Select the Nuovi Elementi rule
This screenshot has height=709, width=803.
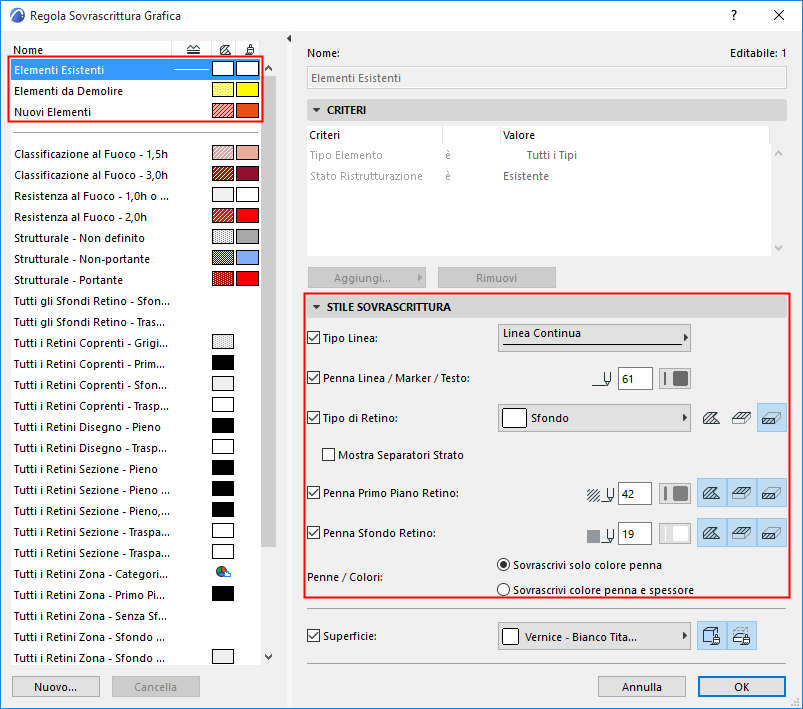[136, 112]
